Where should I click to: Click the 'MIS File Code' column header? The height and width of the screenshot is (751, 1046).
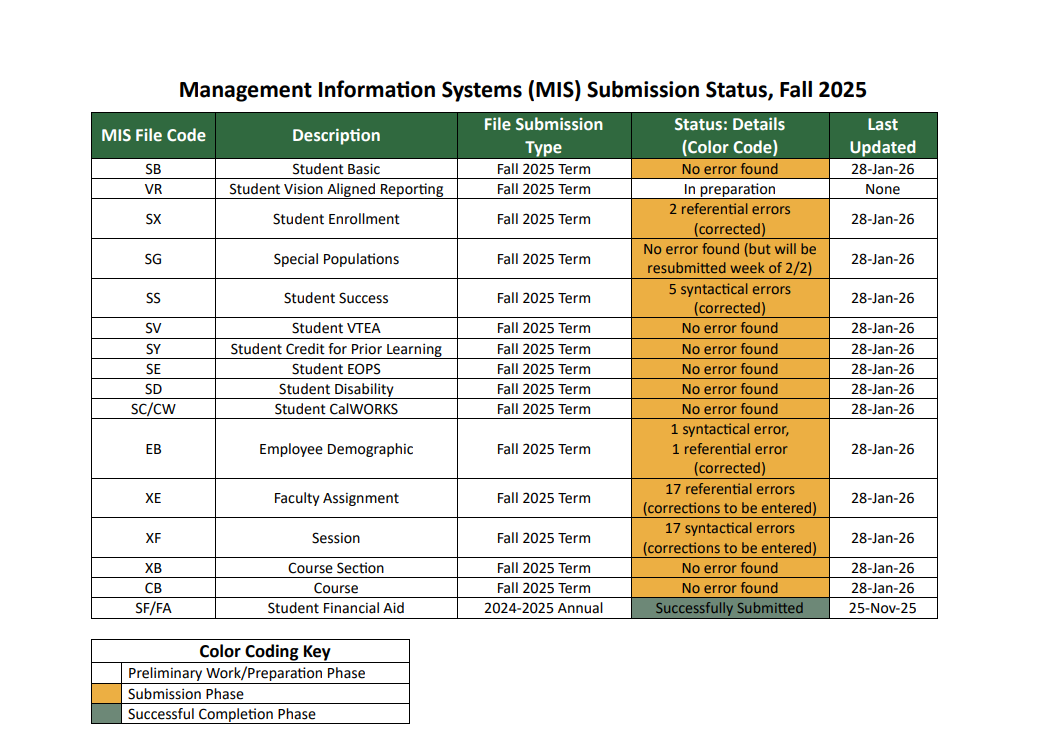pyautogui.click(x=153, y=135)
